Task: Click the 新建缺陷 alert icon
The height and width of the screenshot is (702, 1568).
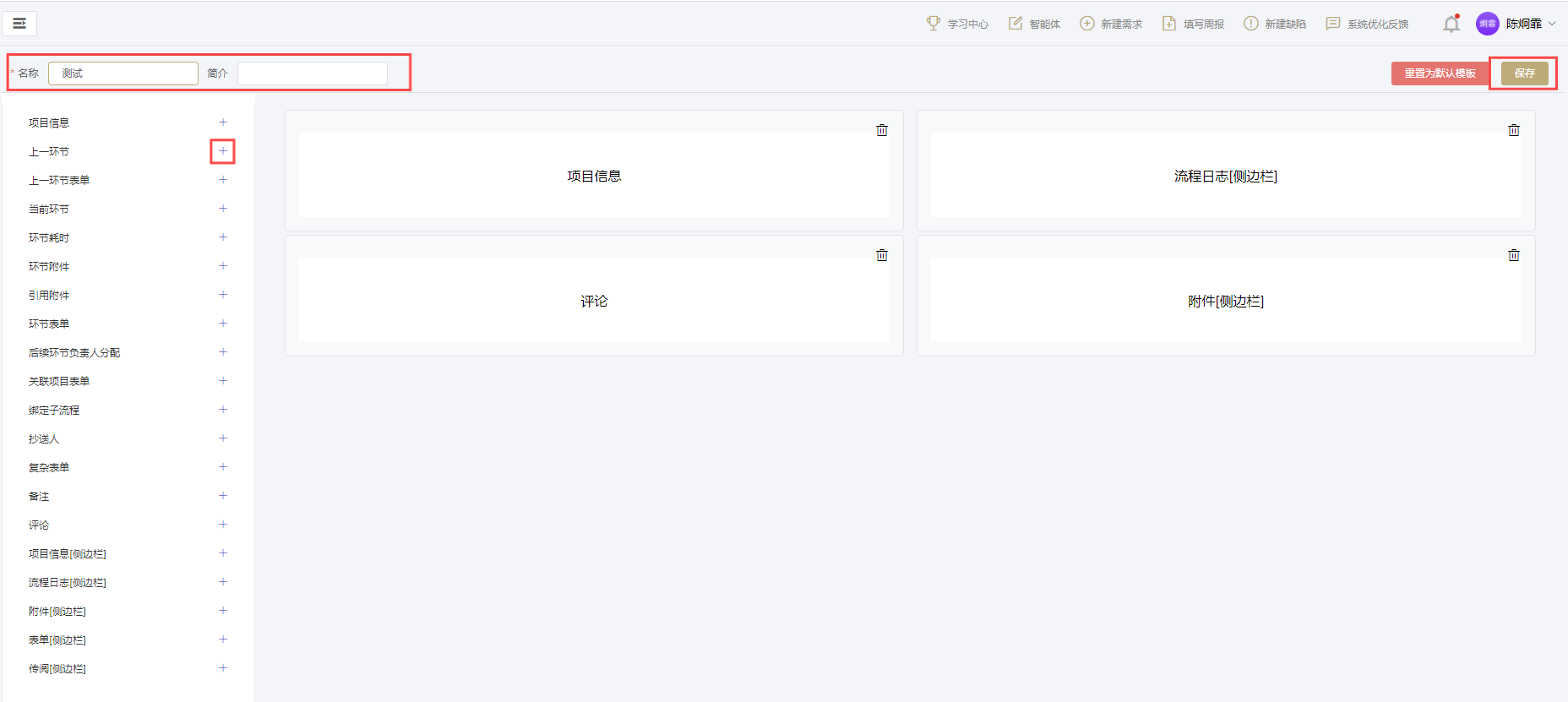Action: tap(1251, 24)
